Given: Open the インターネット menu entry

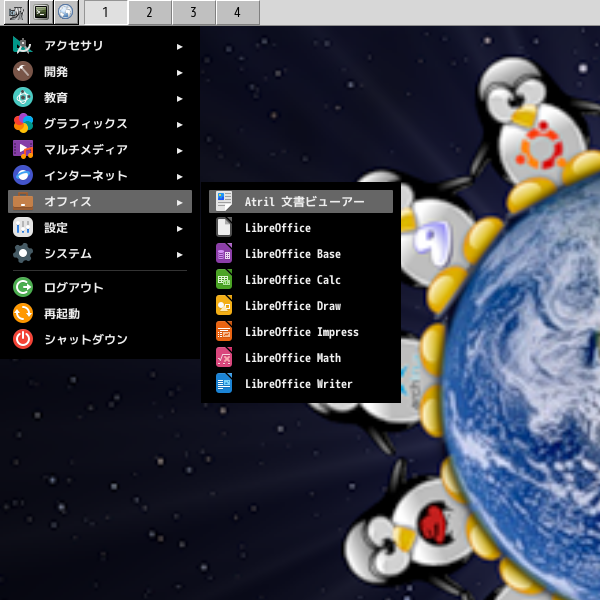Looking at the screenshot, I should tap(100, 176).
